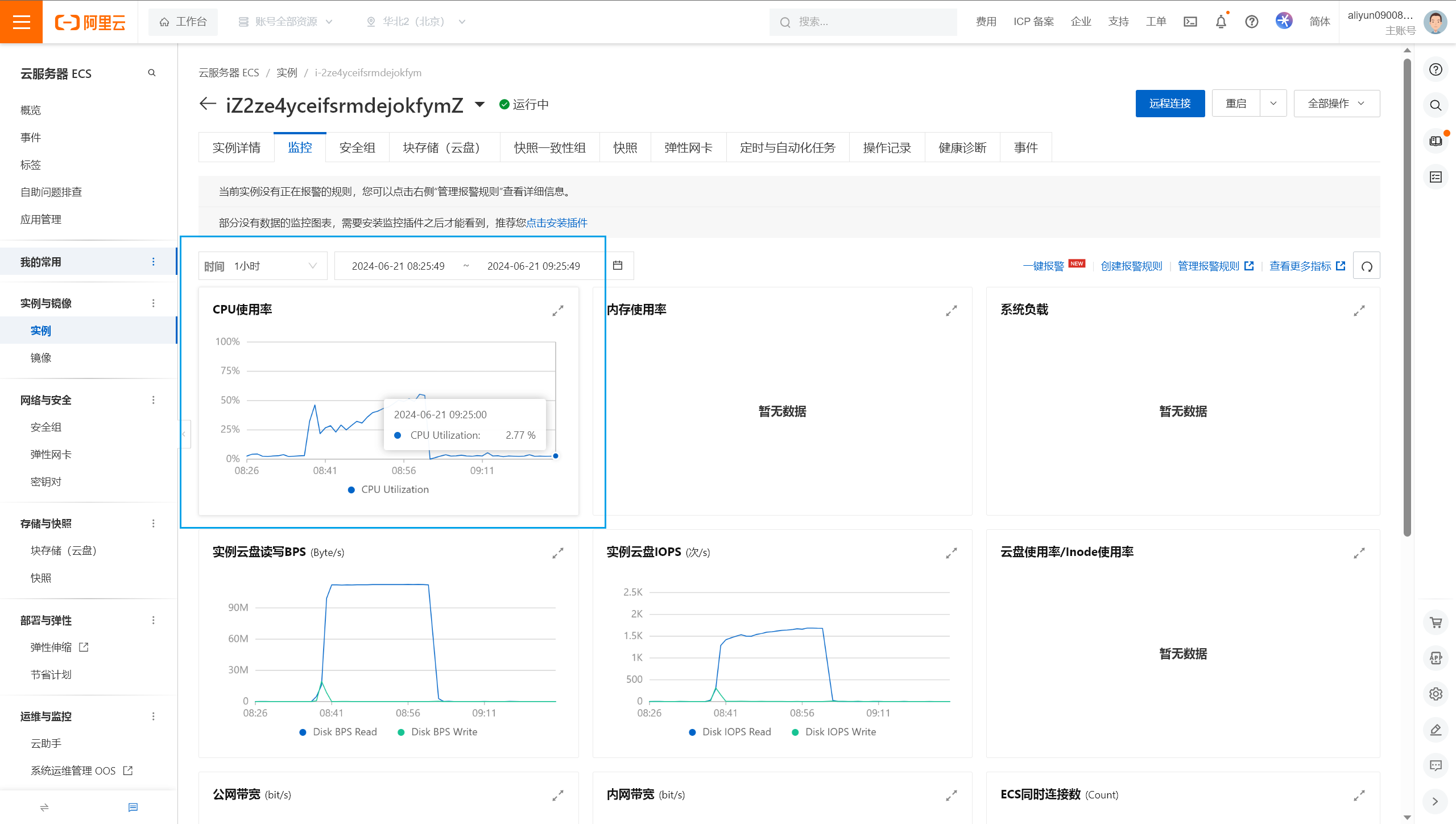Open the help question mark icon in header

(1252, 22)
